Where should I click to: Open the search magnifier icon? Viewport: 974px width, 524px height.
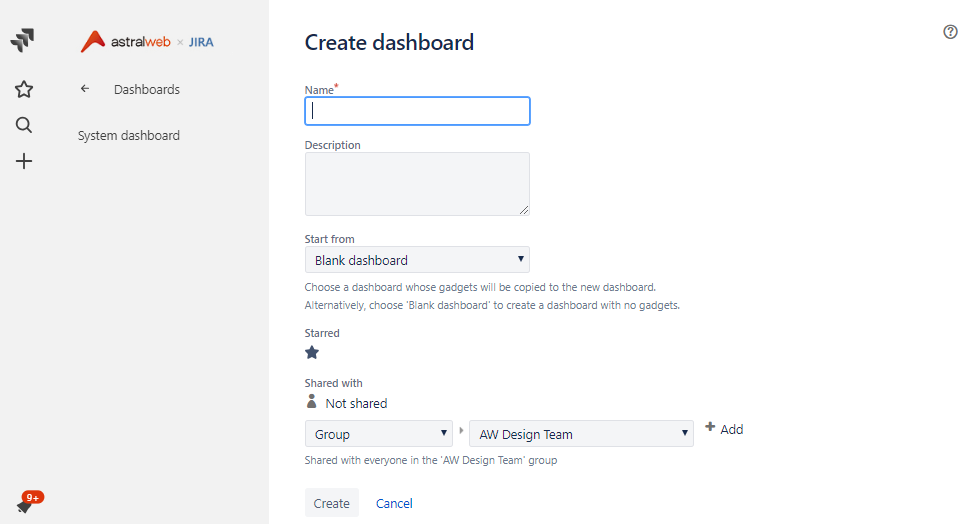click(x=24, y=125)
